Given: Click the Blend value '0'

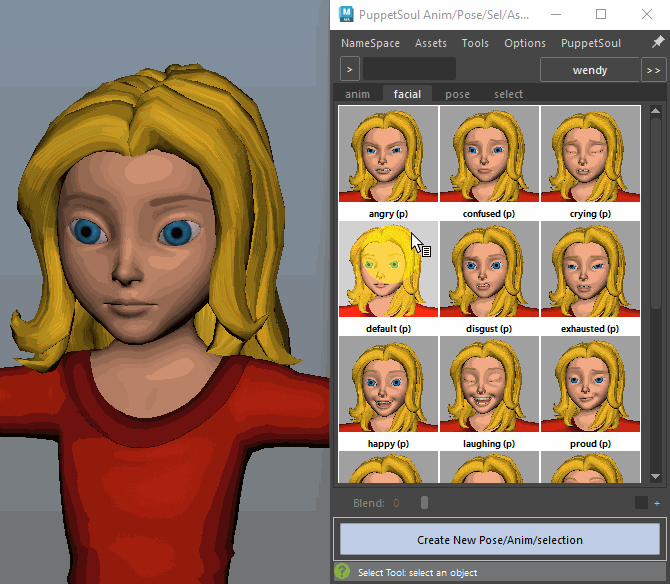Looking at the screenshot, I should pos(396,503).
